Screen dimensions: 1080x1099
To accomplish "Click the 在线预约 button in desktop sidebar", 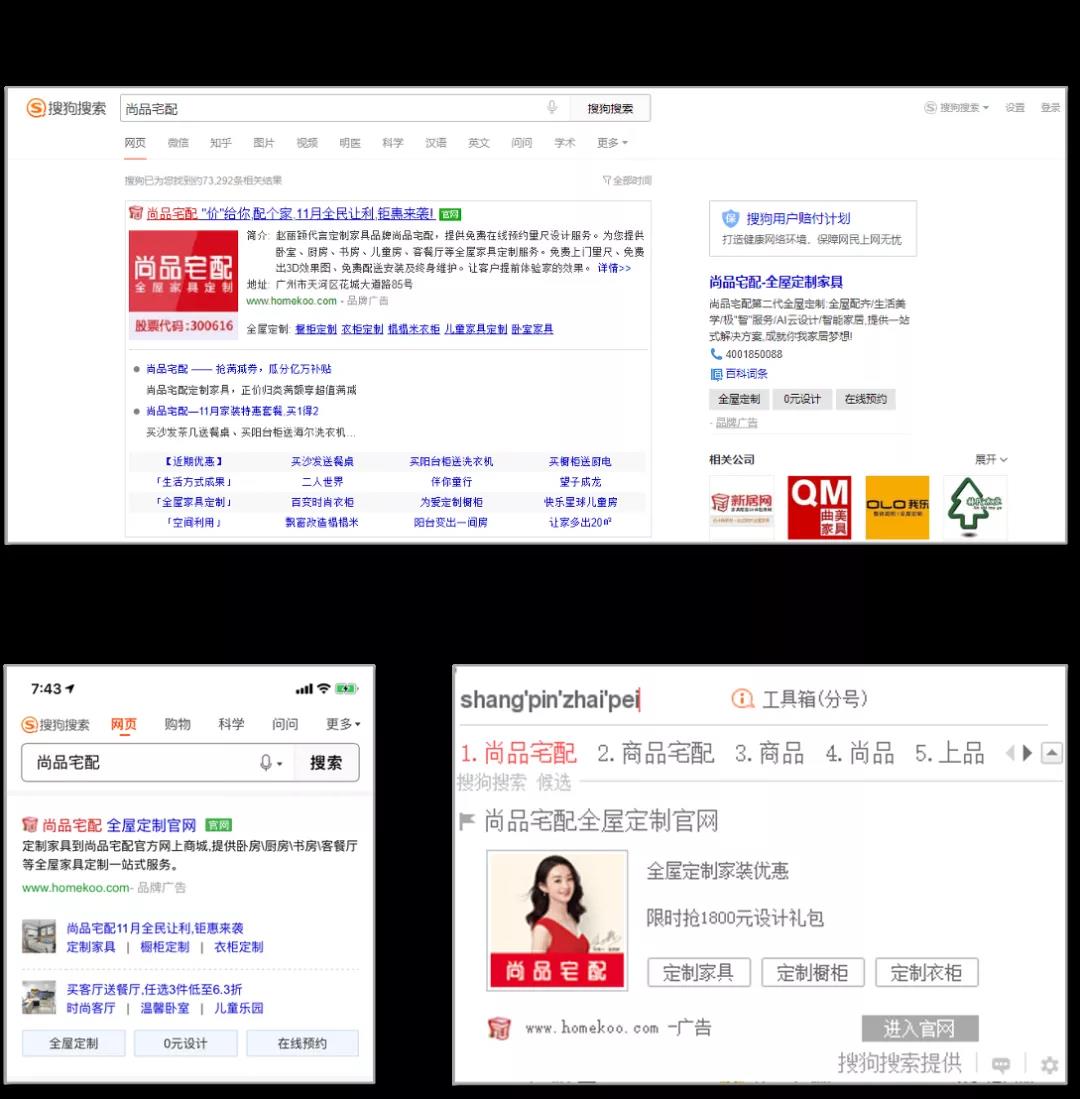I will coord(866,399).
